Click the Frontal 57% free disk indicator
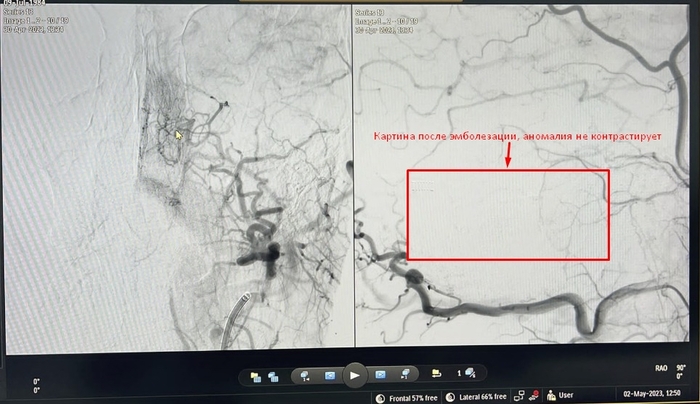 pos(407,398)
